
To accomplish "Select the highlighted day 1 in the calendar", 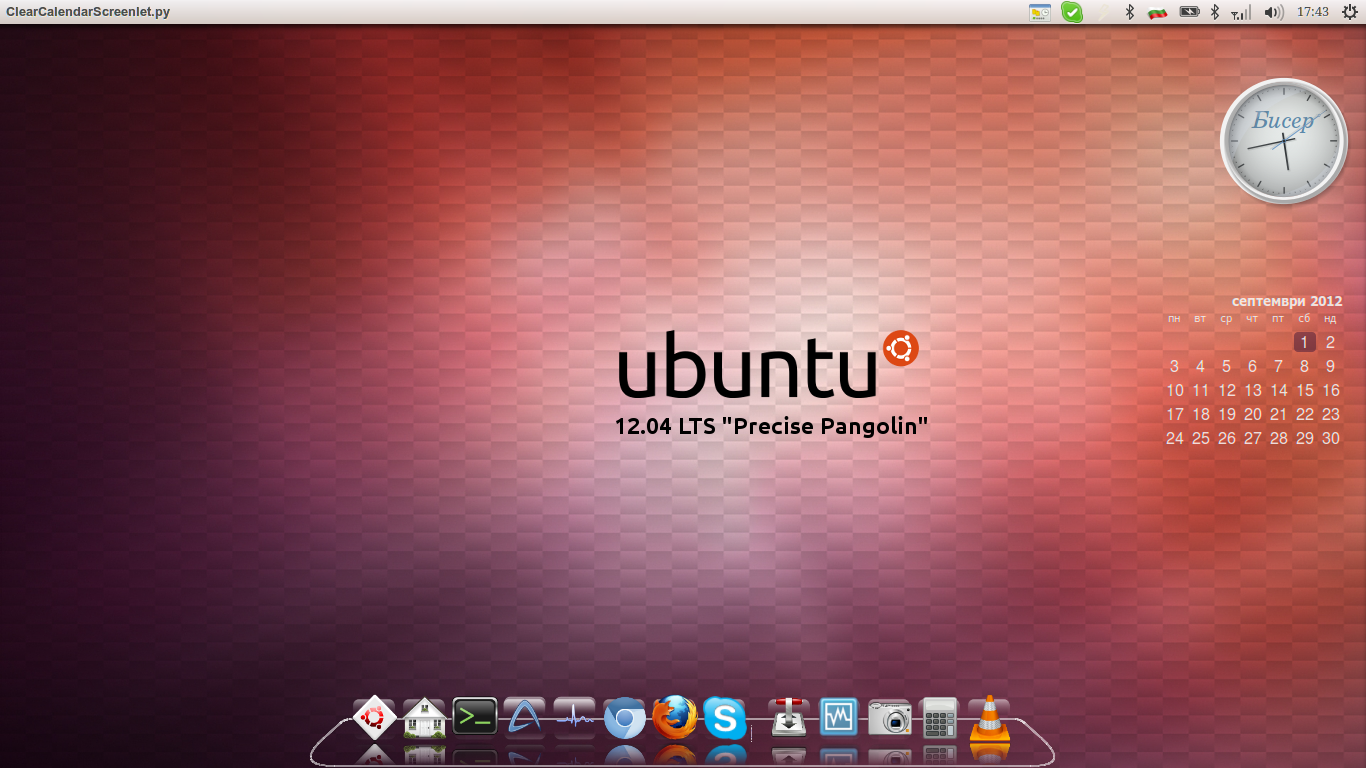I will (1304, 342).
